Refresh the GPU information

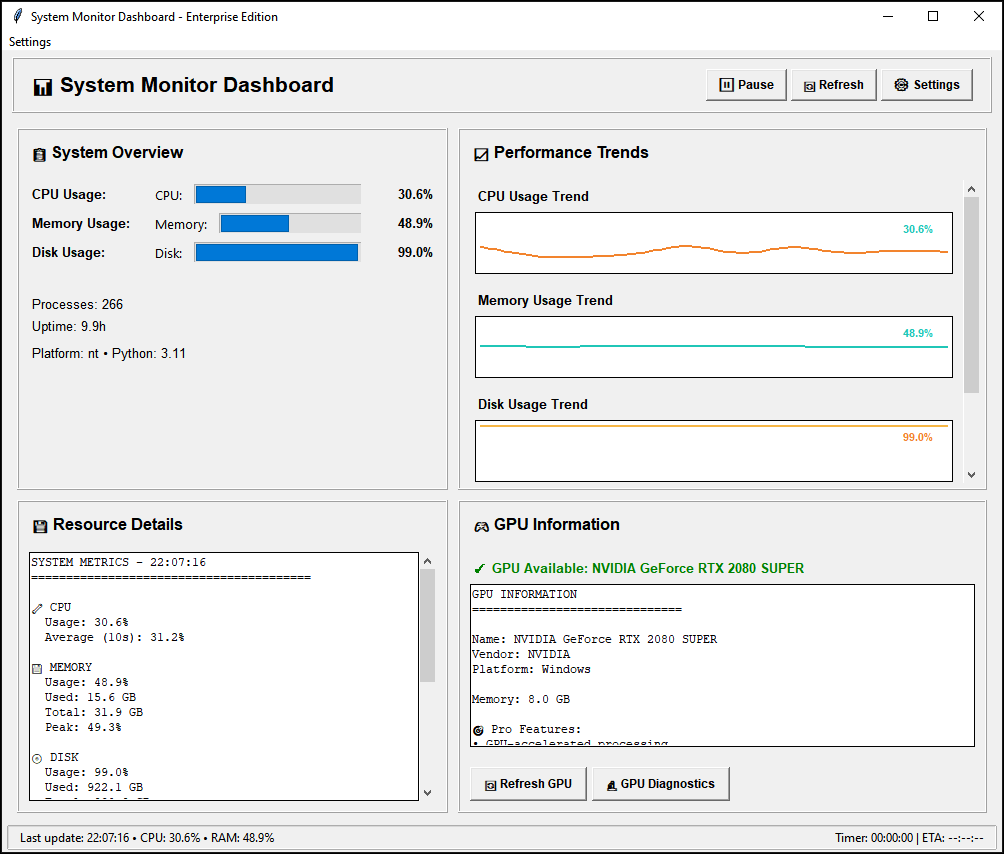527,784
